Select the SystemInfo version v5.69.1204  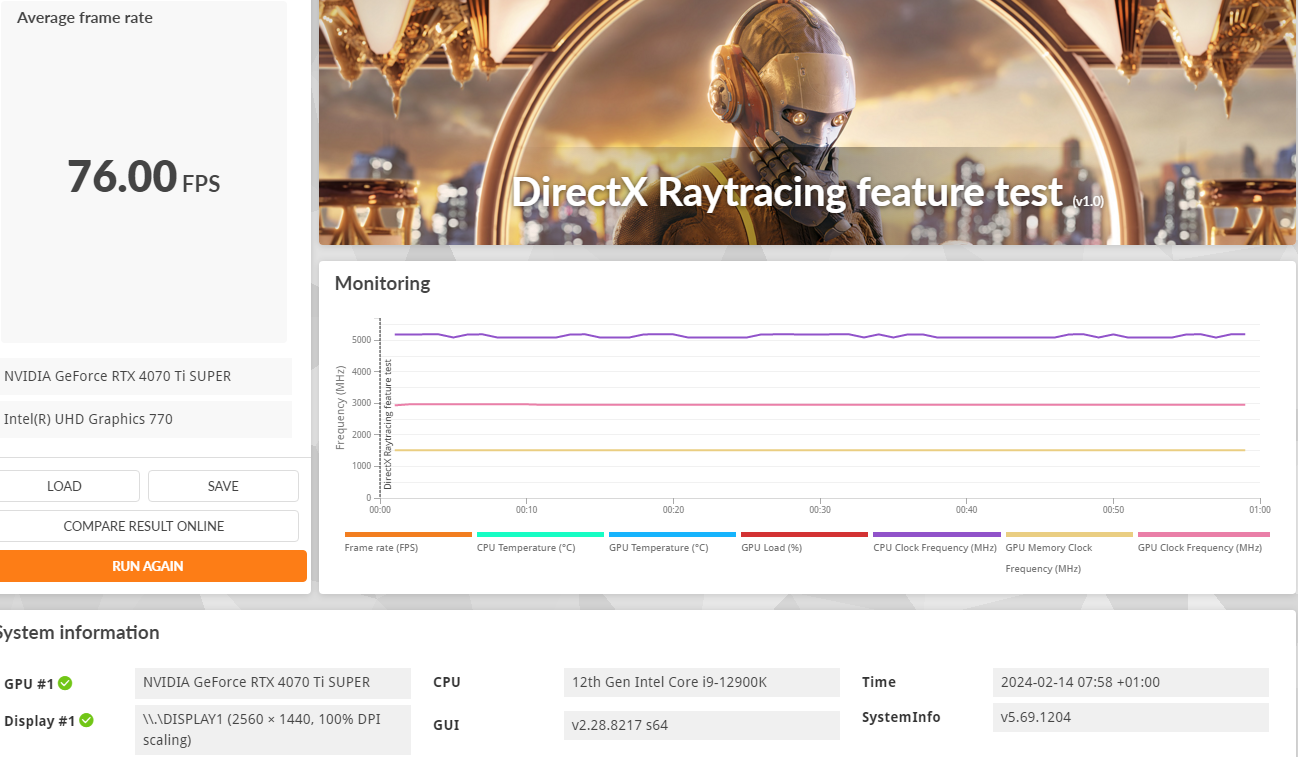[x=1131, y=717]
